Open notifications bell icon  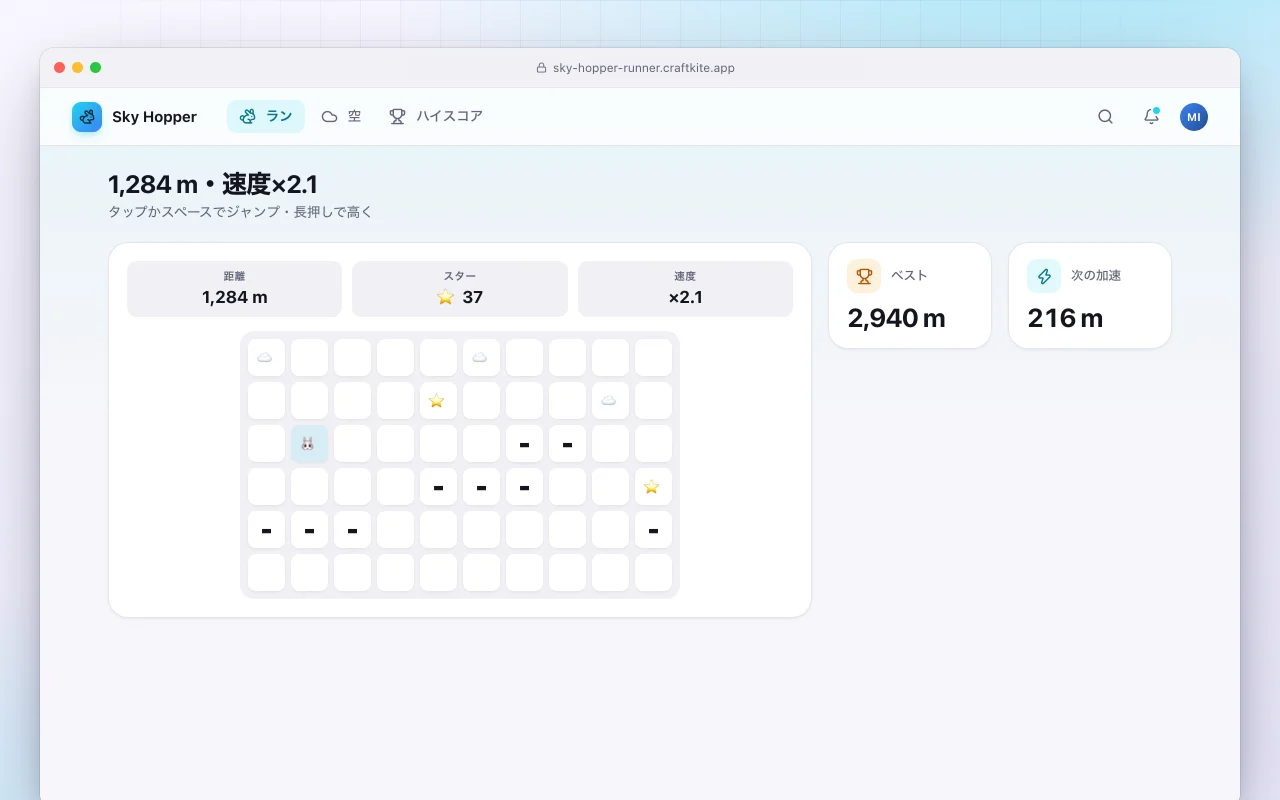1151,117
